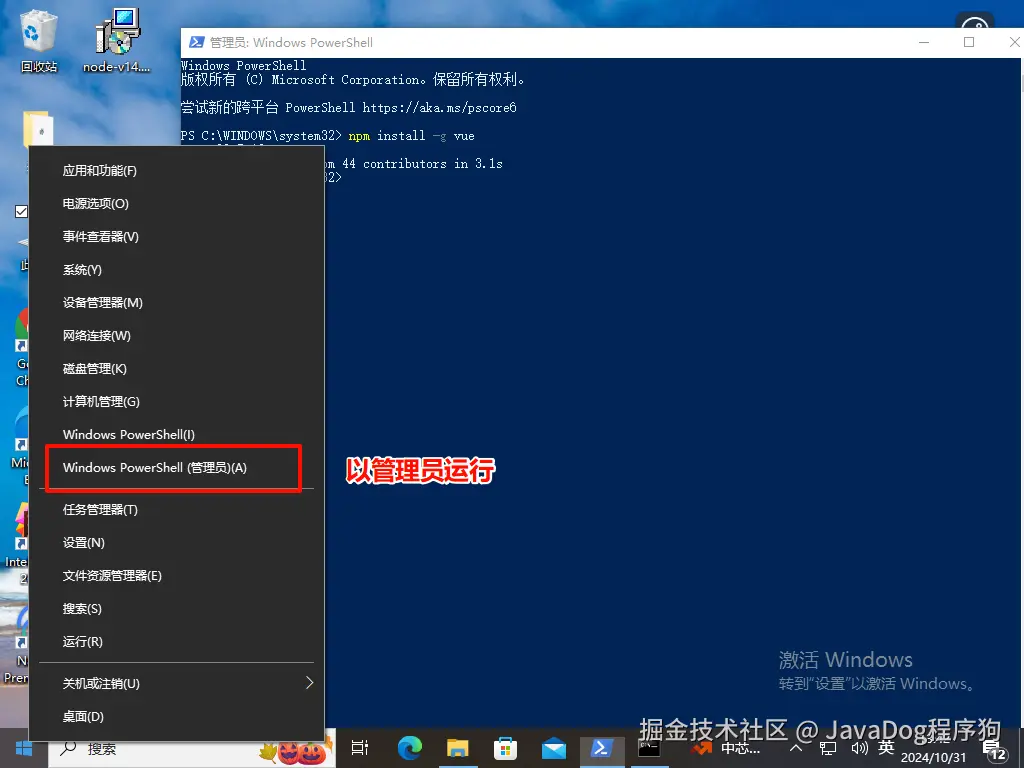Viewport: 1024px width, 768px height.
Task: Click PowerShell window title bar icon
Action: pyautogui.click(x=196, y=42)
